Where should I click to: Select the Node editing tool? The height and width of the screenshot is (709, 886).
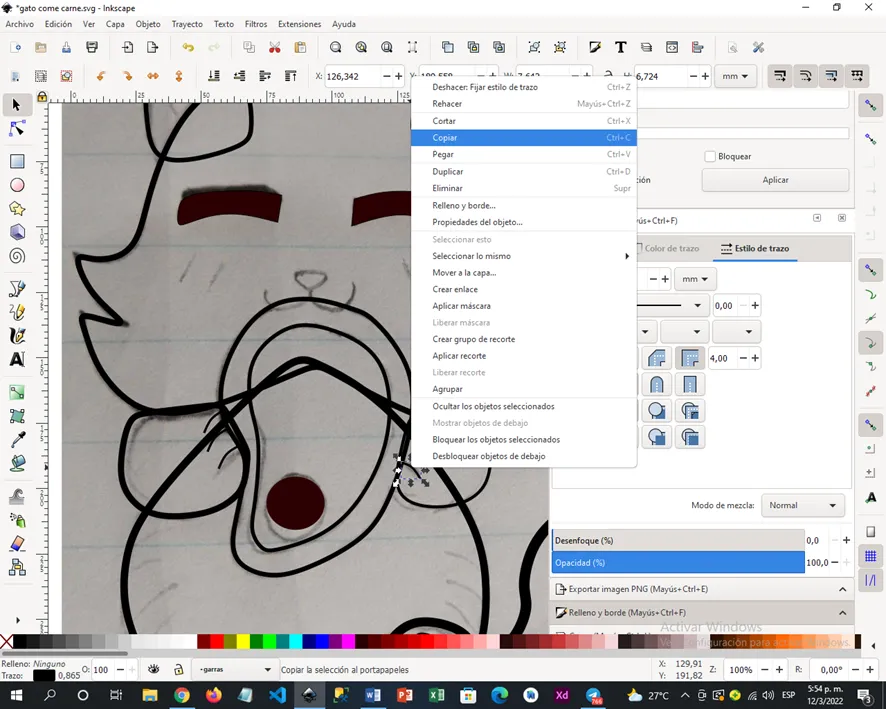17,129
